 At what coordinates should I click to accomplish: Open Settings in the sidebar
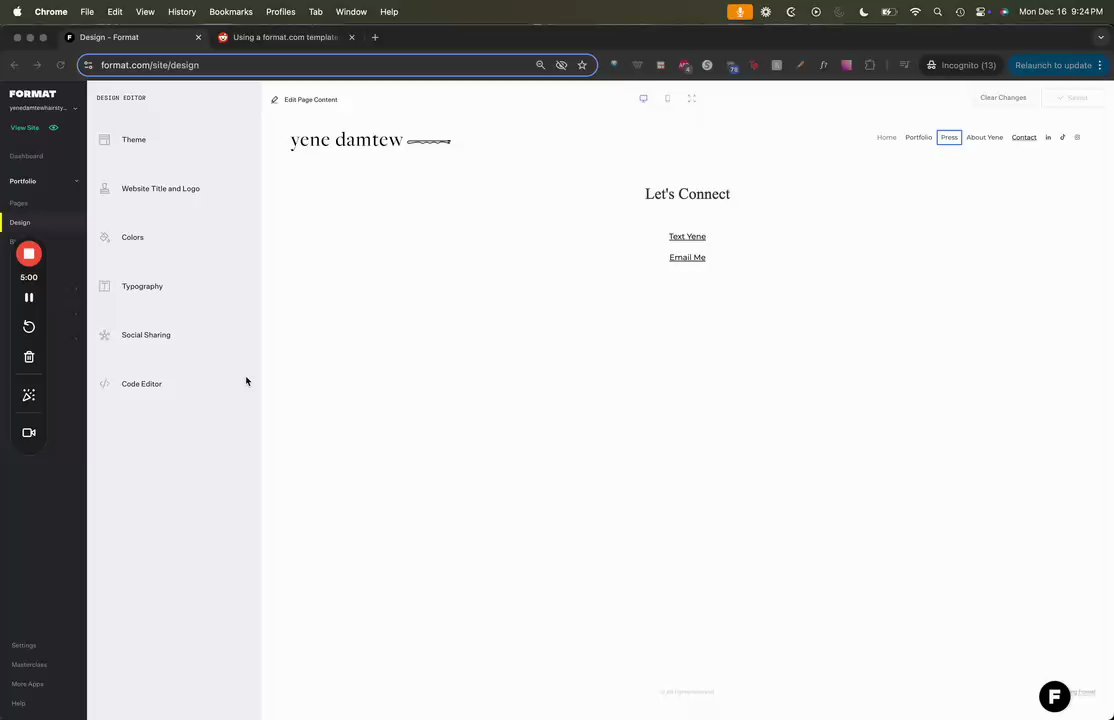pos(23,645)
